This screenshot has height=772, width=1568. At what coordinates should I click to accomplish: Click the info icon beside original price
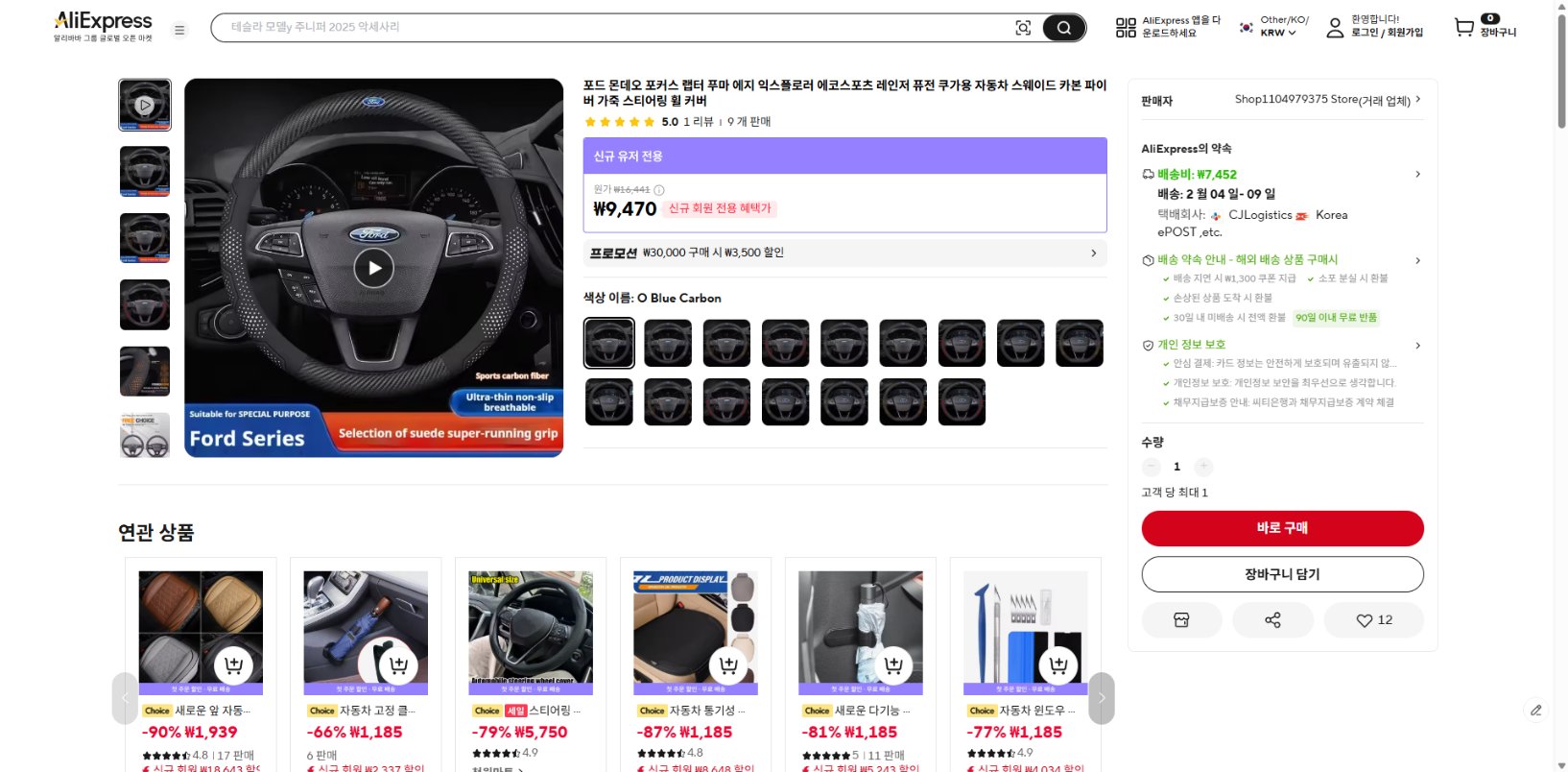659,190
